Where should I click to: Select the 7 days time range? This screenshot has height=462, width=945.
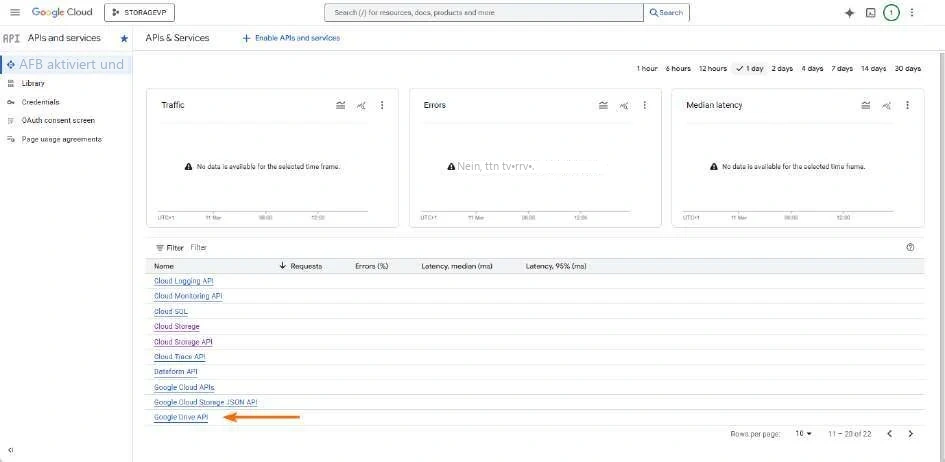pos(842,69)
